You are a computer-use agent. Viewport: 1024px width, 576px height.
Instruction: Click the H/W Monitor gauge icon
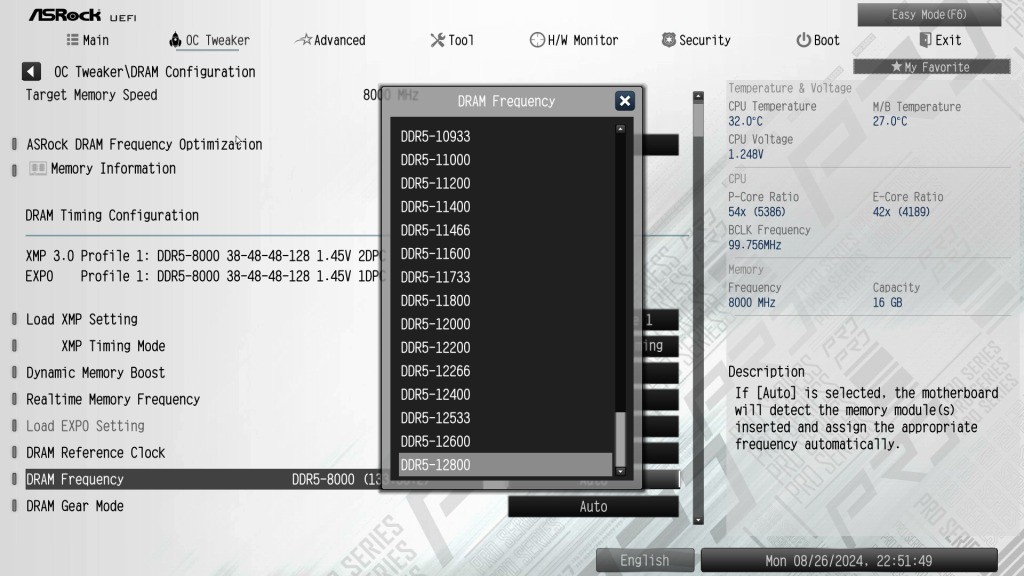[537, 40]
